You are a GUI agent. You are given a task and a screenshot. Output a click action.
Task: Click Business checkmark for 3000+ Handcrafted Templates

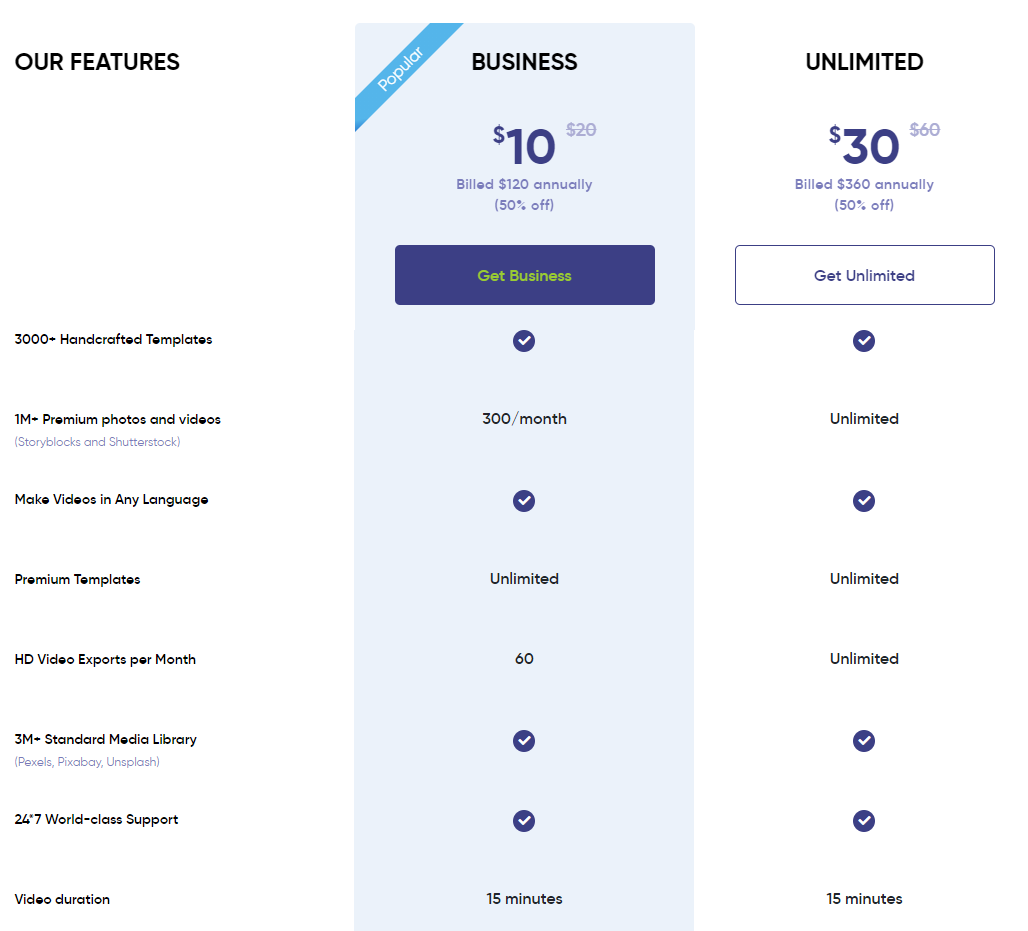pyautogui.click(x=524, y=341)
